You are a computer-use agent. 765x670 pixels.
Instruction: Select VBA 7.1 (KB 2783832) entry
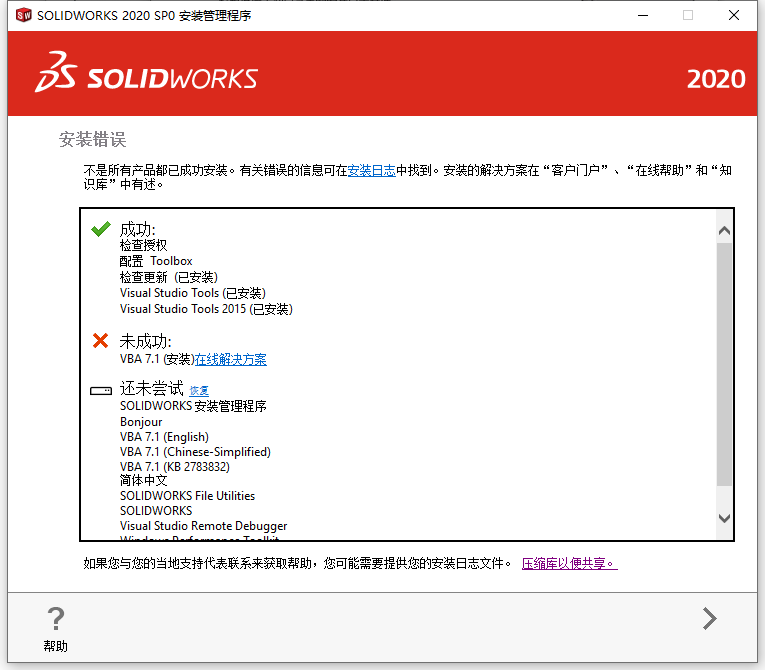(x=174, y=467)
